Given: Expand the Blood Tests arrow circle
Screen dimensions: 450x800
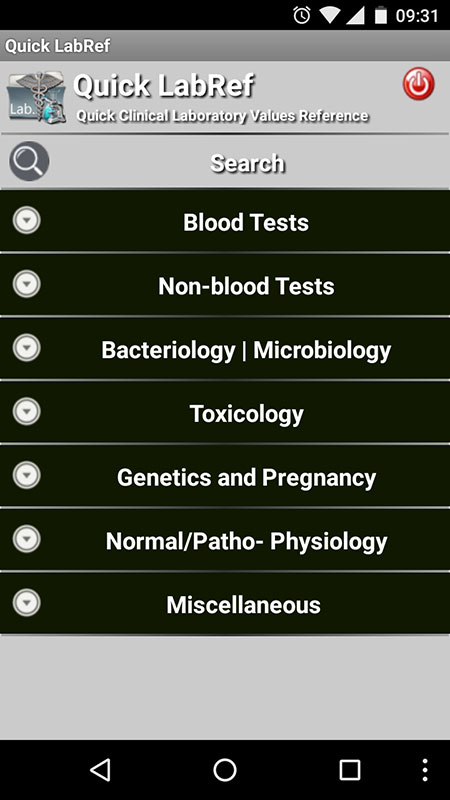Looking at the screenshot, I should [27, 220].
